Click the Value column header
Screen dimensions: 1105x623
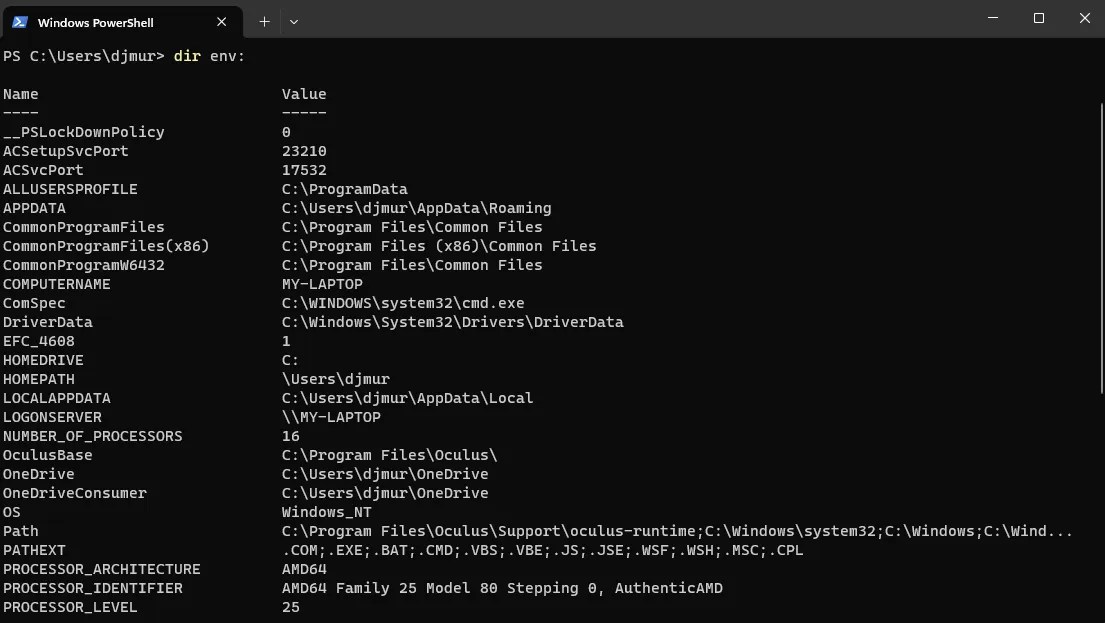[303, 93]
